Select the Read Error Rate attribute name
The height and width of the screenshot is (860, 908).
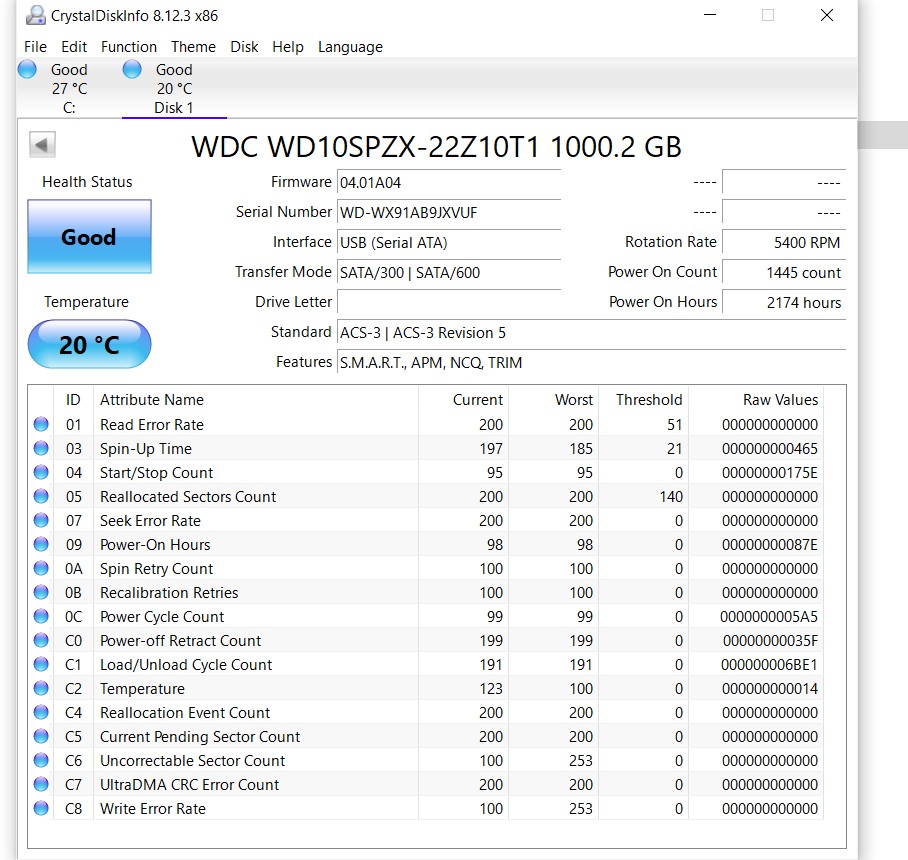pos(152,425)
